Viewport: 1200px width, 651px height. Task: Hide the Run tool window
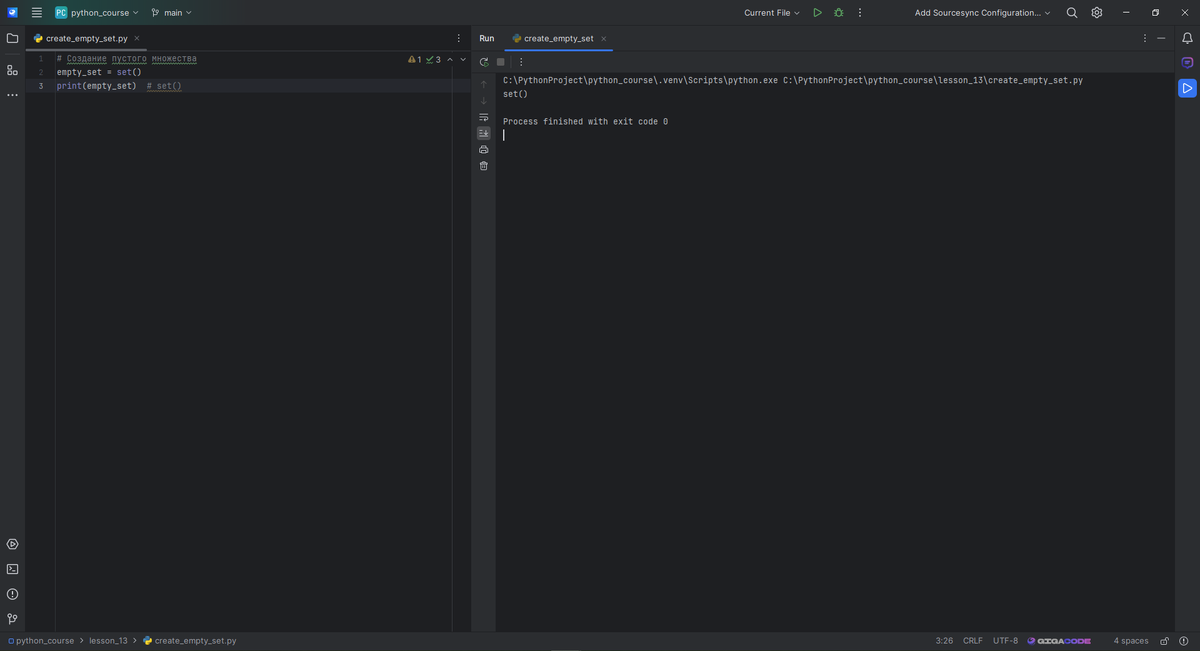pyautogui.click(x=1162, y=38)
